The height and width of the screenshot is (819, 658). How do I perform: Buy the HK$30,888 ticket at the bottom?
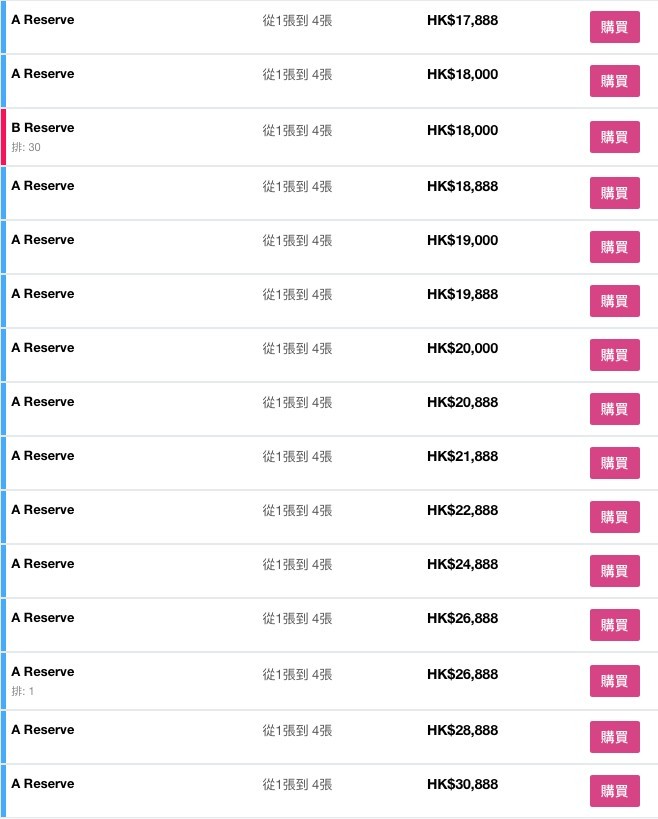[x=614, y=790]
